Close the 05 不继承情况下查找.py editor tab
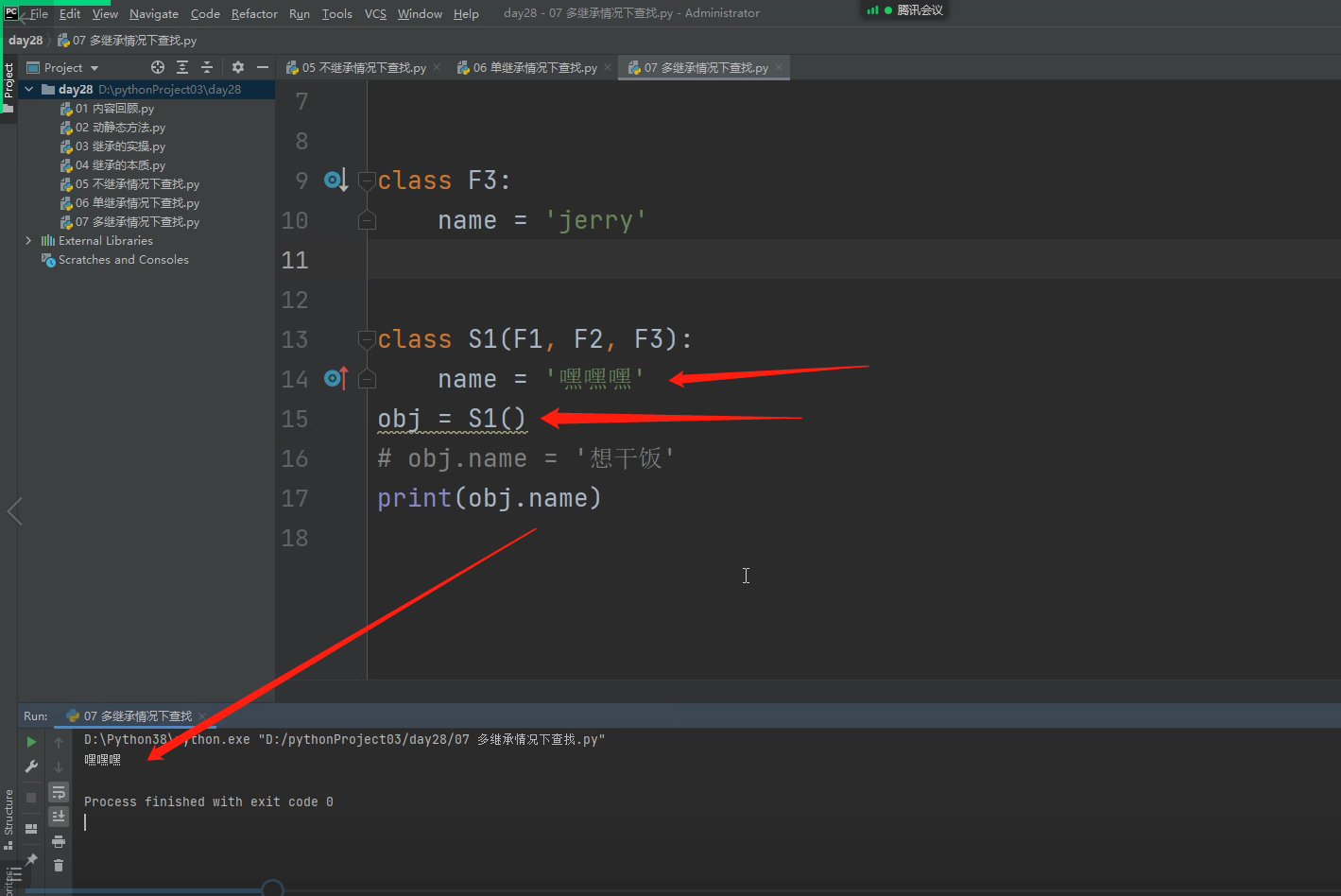1341x896 pixels. (x=437, y=67)
